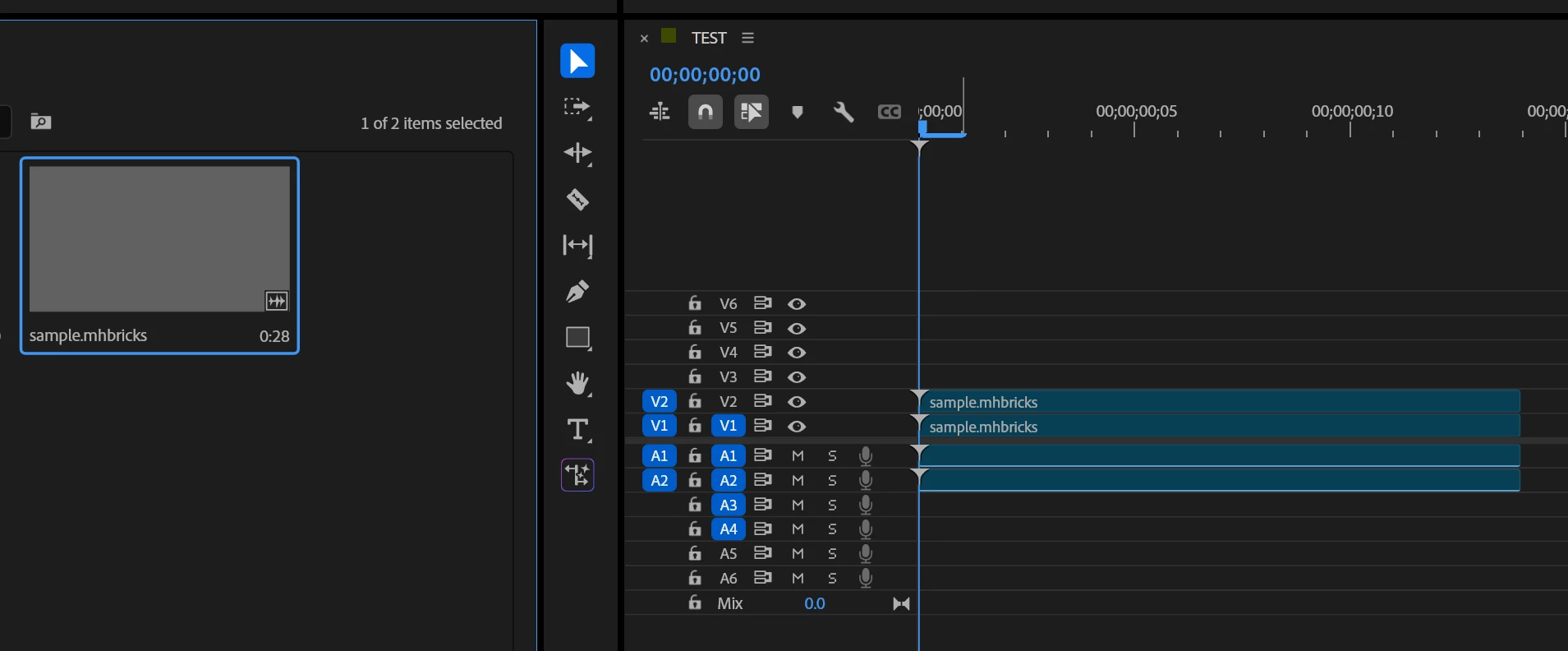The image size is (1568, 651).
Task: Click the Mix volume value 0.0
Action: [x=814, y=603]
